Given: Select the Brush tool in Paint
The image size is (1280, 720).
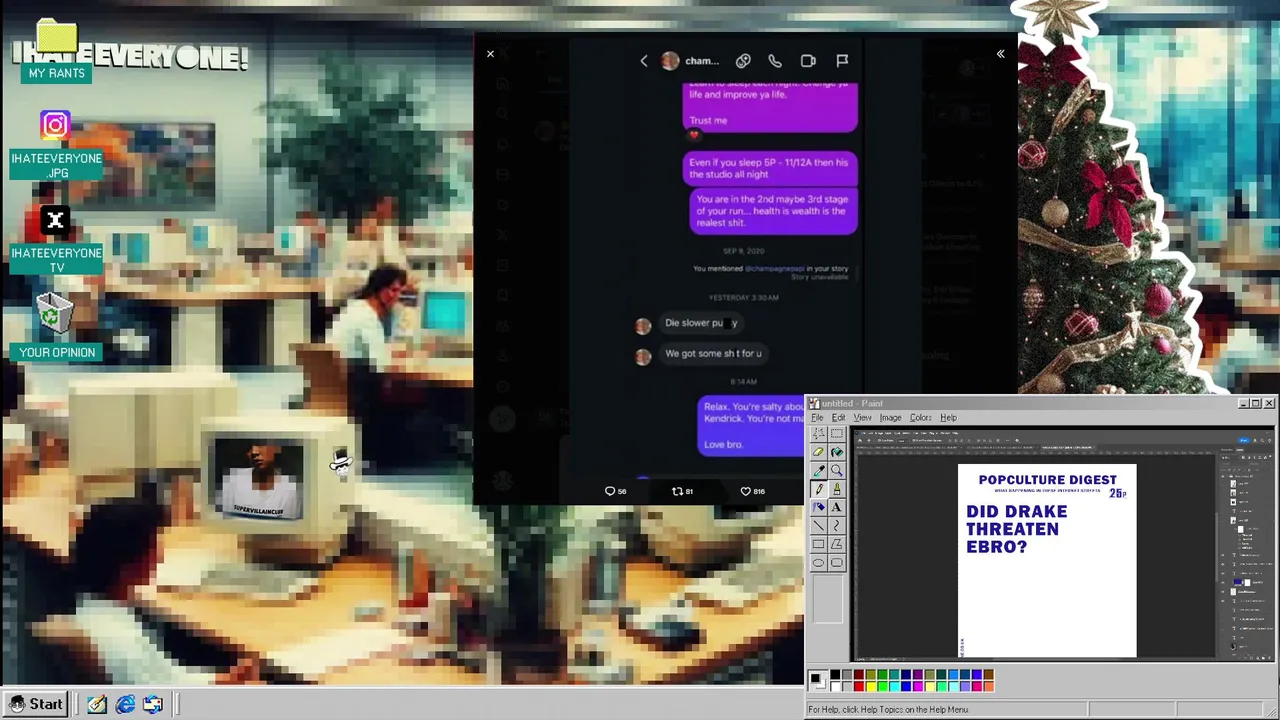Looking at the screenshot, I should coord(836,489).
